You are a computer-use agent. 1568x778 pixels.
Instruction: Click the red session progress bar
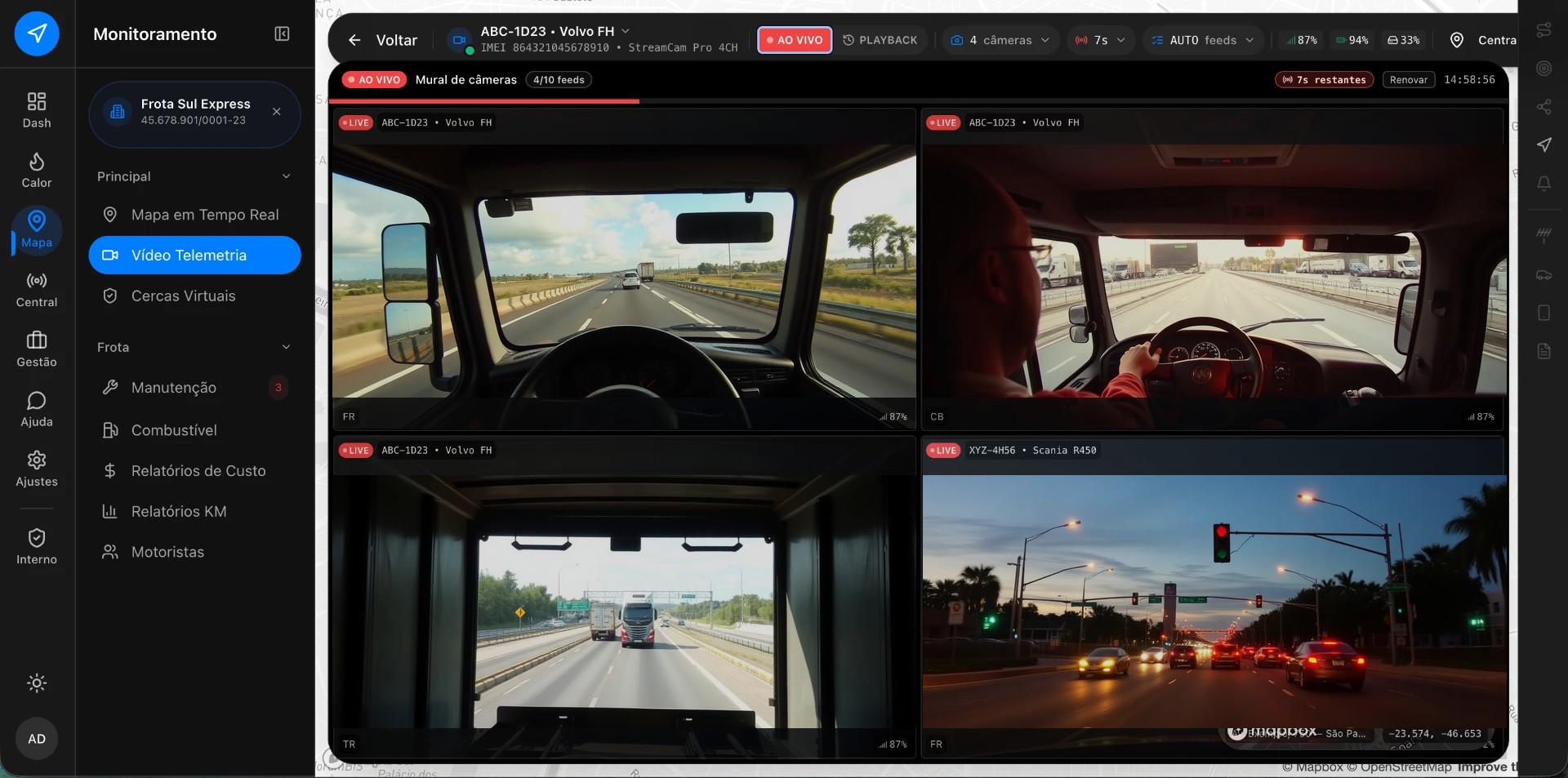[x=484, y=101]
